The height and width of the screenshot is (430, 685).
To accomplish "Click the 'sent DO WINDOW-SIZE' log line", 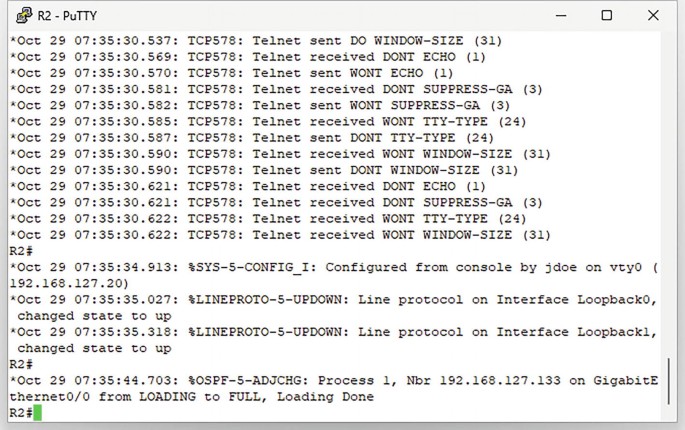I will tap(256, 41).
